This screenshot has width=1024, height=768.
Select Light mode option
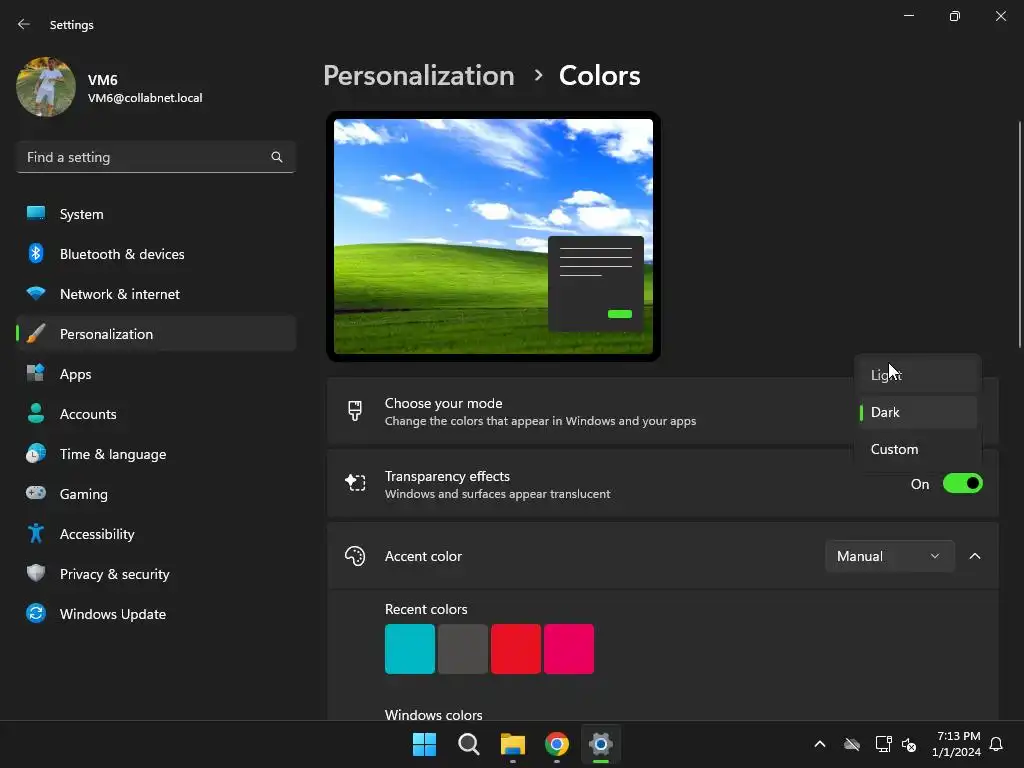tap(918, 375)
